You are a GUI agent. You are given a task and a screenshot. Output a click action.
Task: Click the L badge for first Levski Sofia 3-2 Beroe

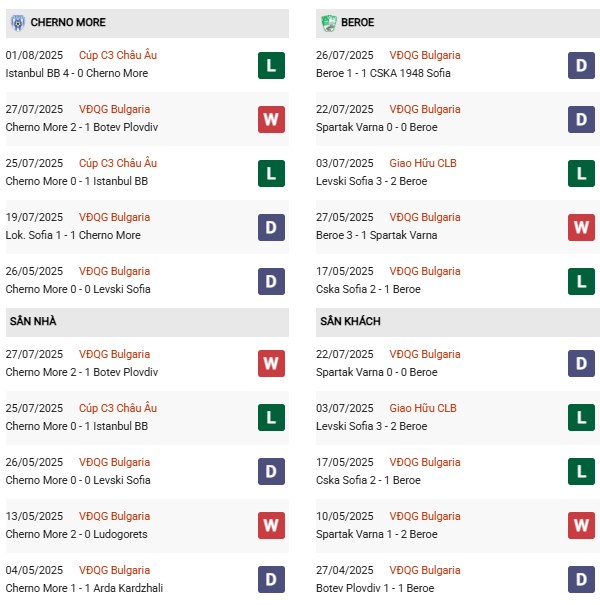582,173
